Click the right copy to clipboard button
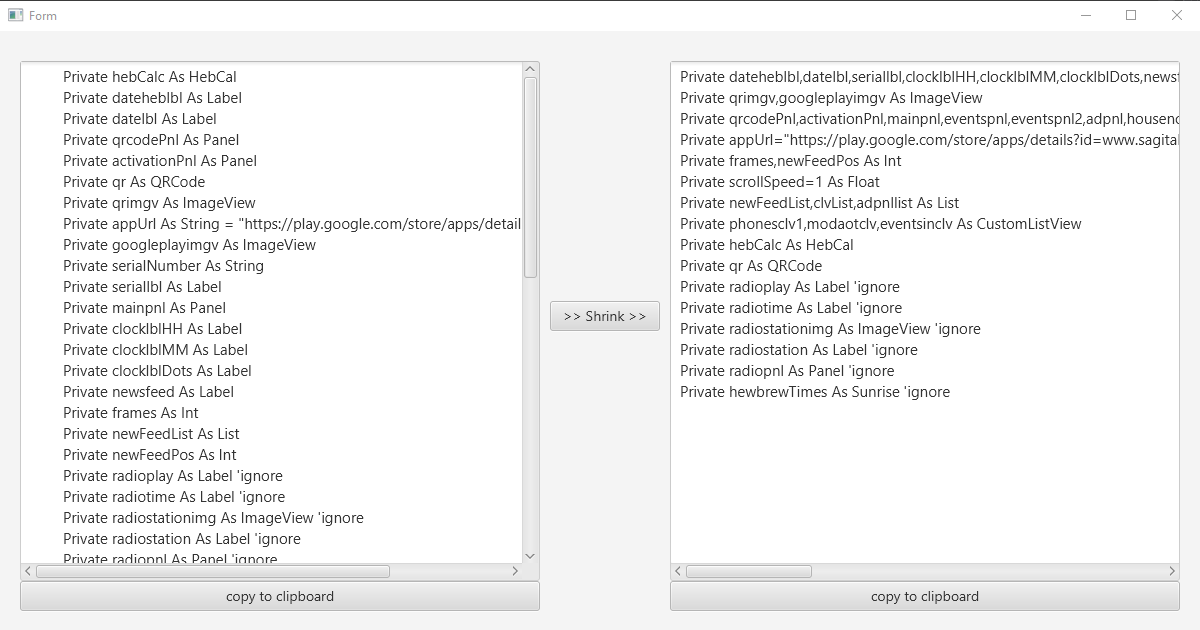1200x630 pixels. pyautogui.click(x=925, y=596)
